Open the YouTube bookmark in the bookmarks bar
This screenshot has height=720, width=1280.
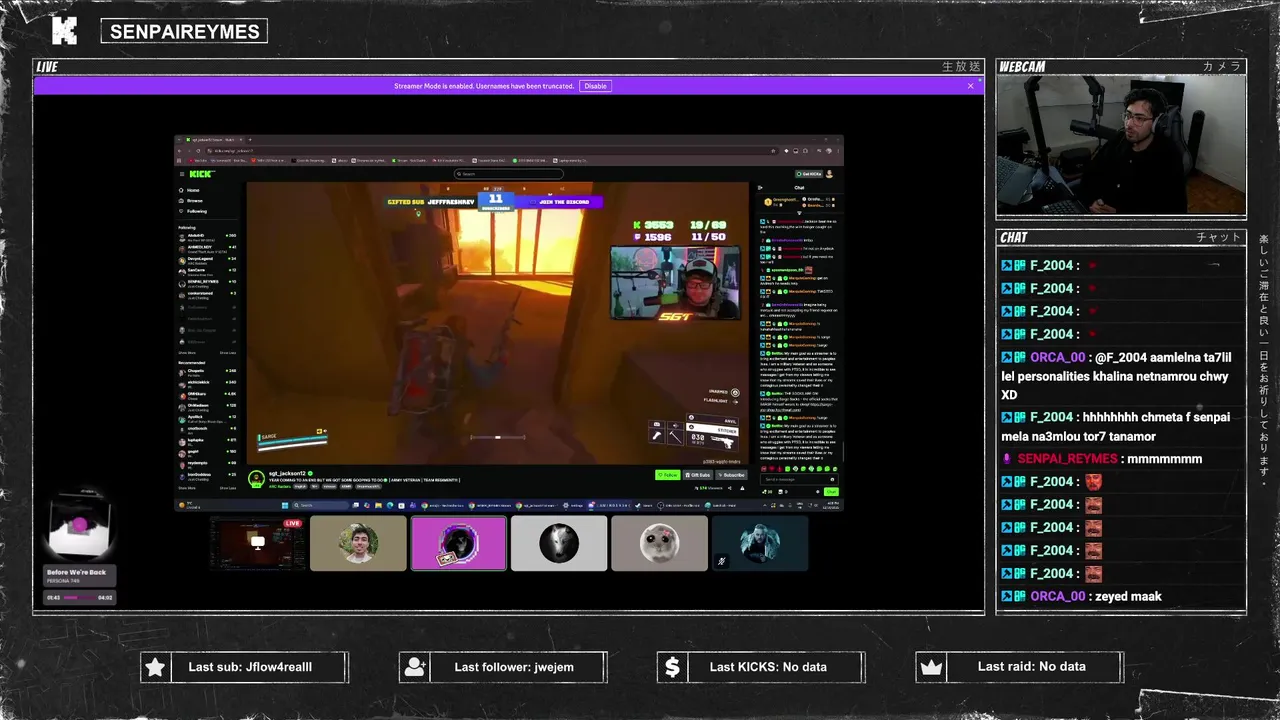(x=198, y=161)
